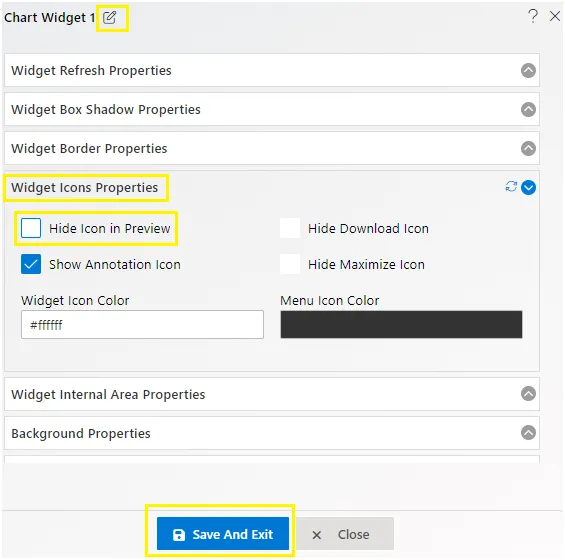
Task: Expand Widget Border Properties chevron
Action: point(528,148)
